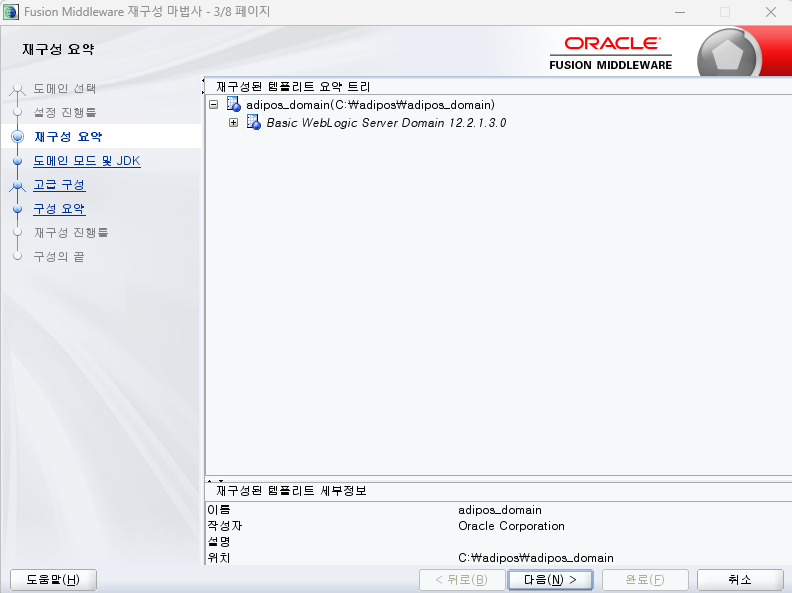Click the adipos_domain tree node icon
This screenshot has width=792, height=593.
pyautogui.click(x=233, y=105)
